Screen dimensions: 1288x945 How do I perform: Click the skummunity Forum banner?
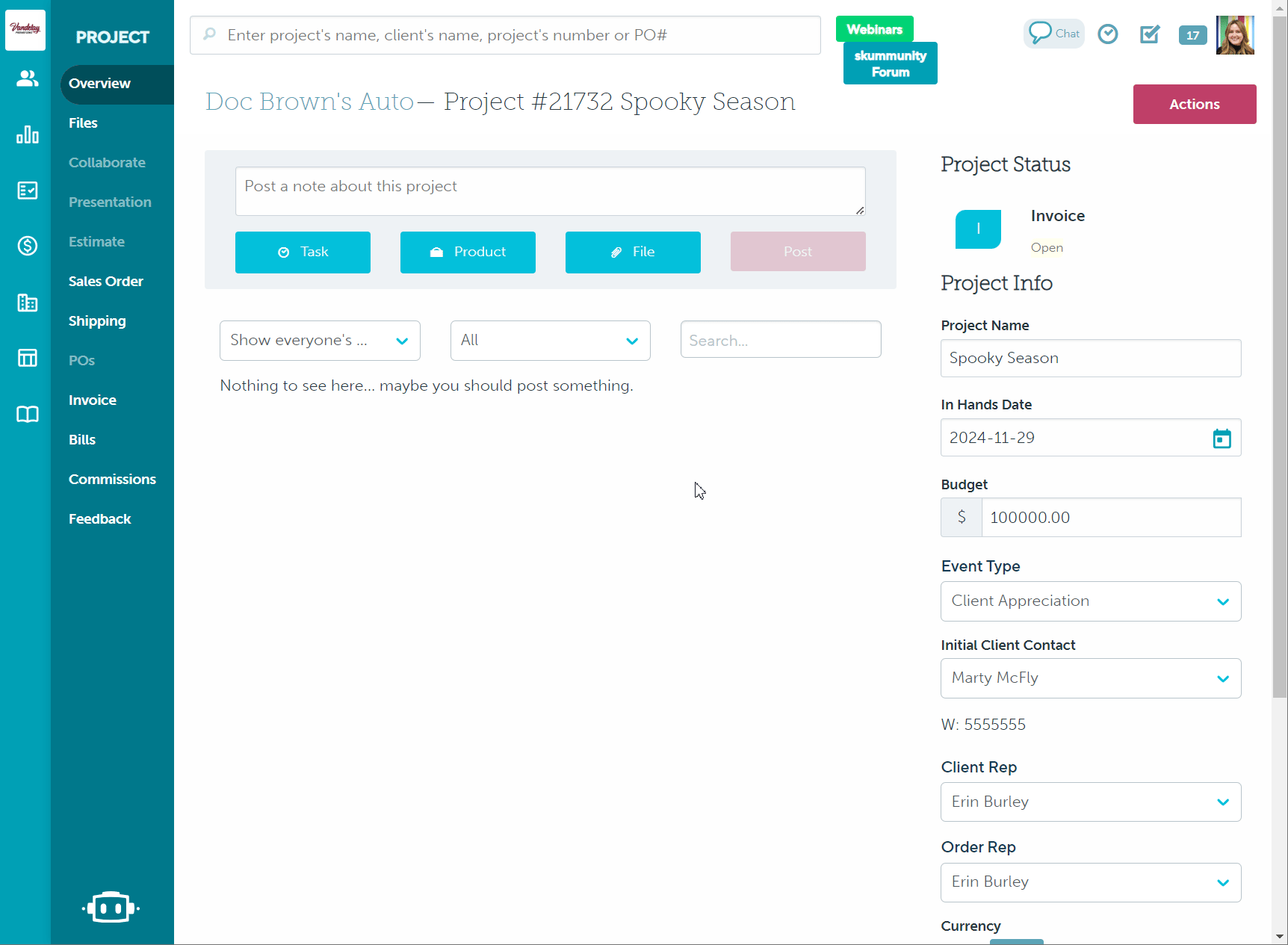click(890, 63)
